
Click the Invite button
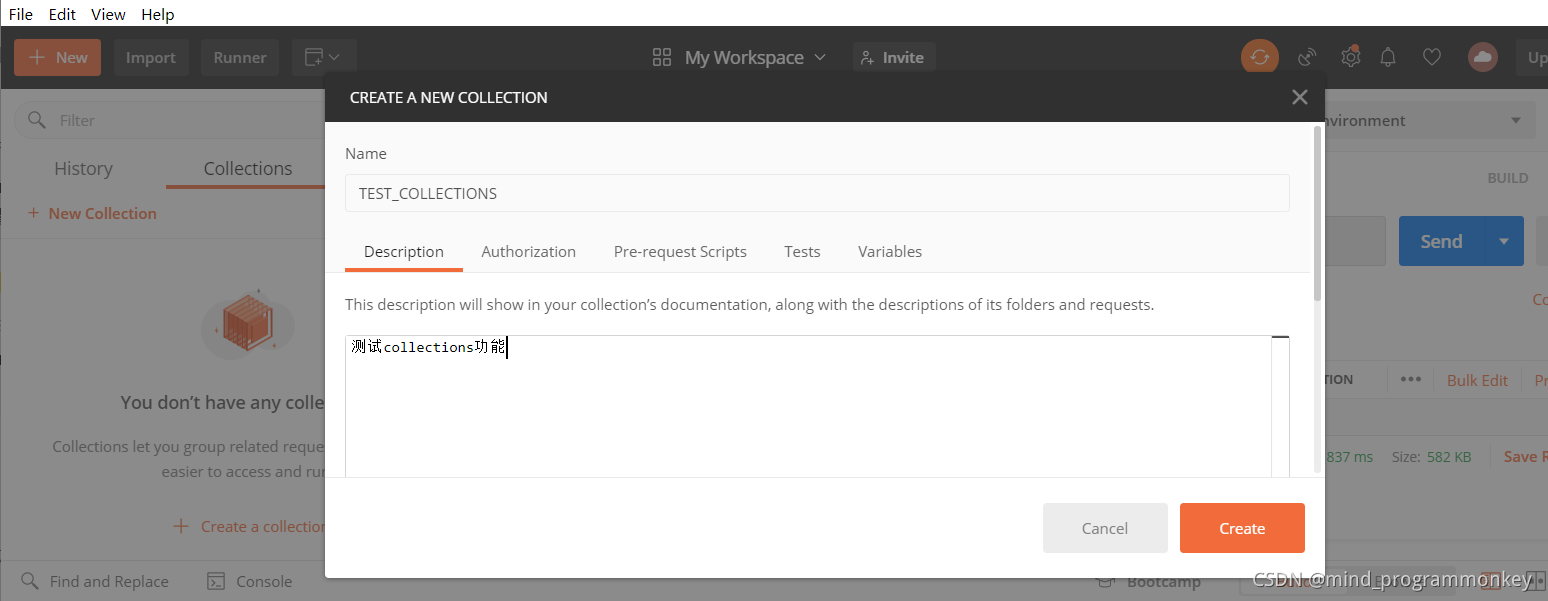pyautogui.click(x=894, y=58)
